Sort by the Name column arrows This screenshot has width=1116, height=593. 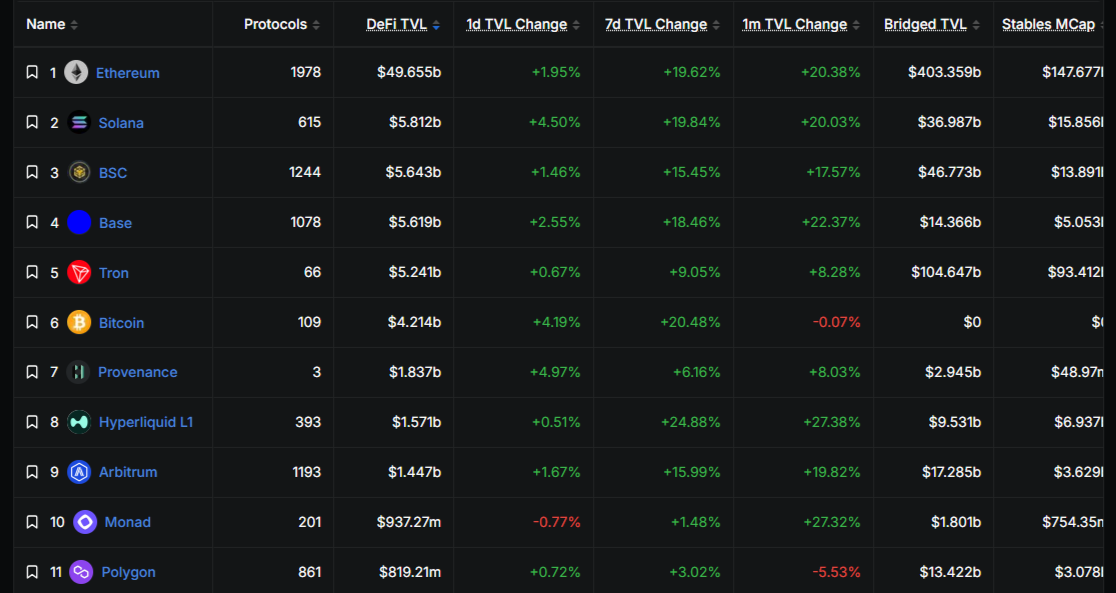[x=74, y=25]
